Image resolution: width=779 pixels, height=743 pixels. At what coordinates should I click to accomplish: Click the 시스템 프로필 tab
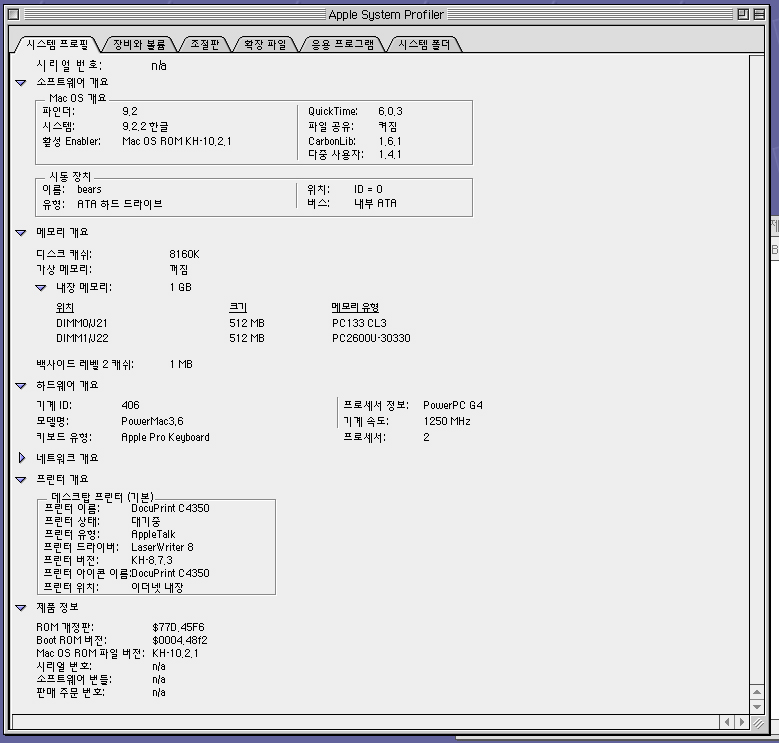57,45
